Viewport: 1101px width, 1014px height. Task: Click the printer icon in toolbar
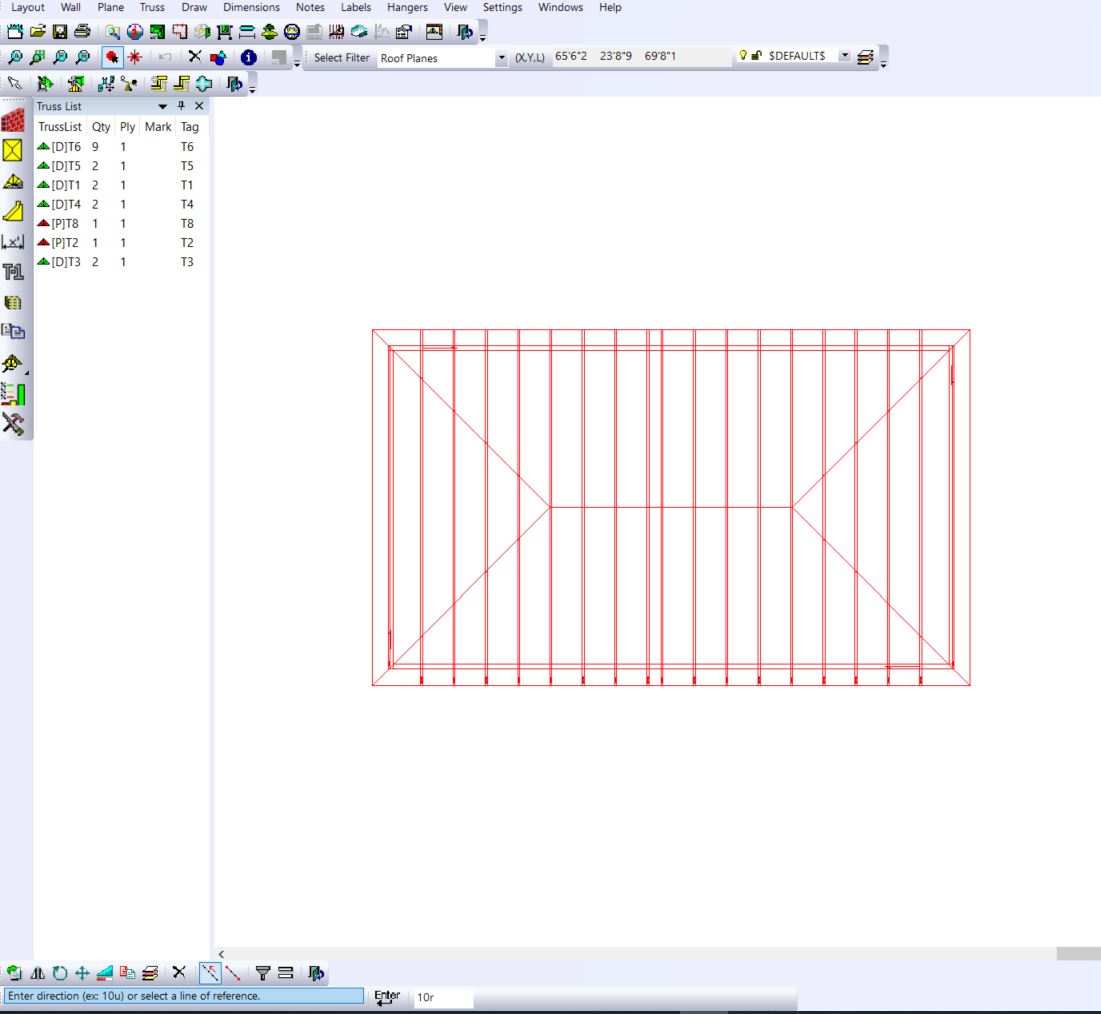(x=82, y=32)
